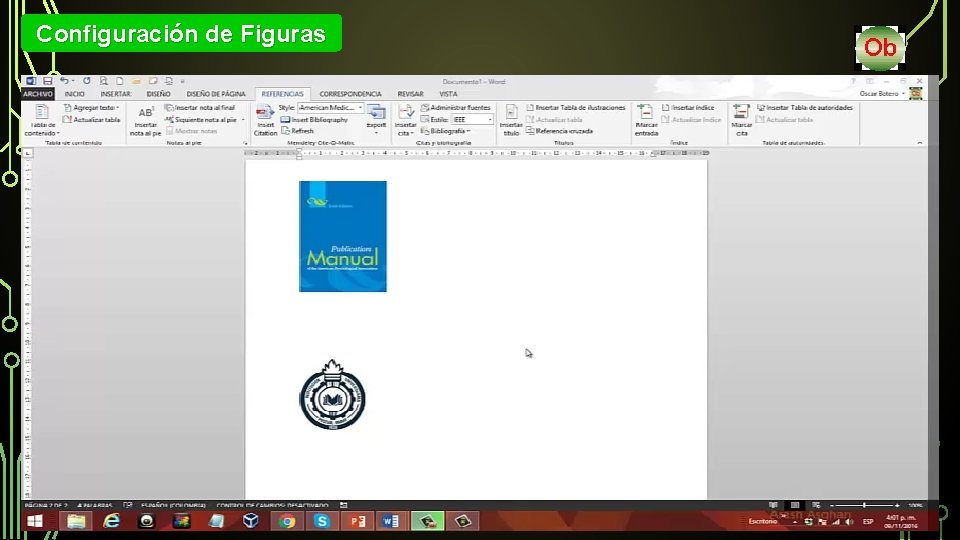Open Mendeley Style combo box
The image size is (960, 540).
pos(331,108)
